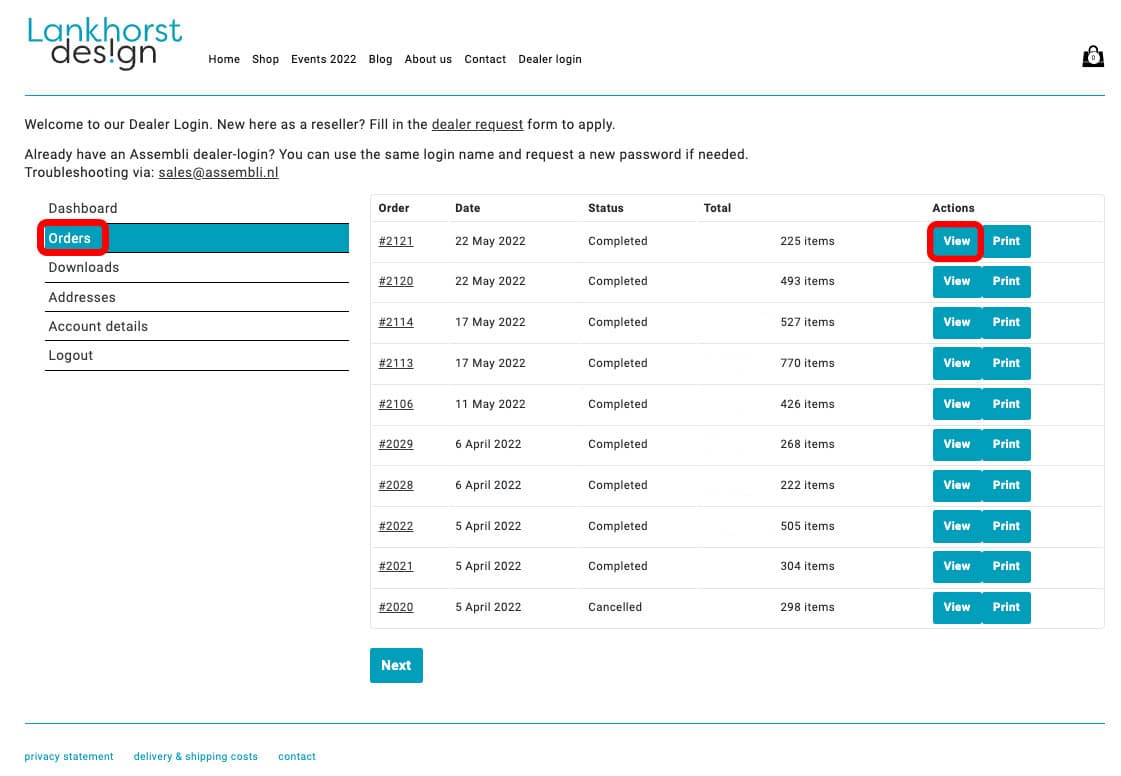Switch to Downloads section
Viewport: 1121px width, 776px height.
pyautogui.click(x=84, y=267)
